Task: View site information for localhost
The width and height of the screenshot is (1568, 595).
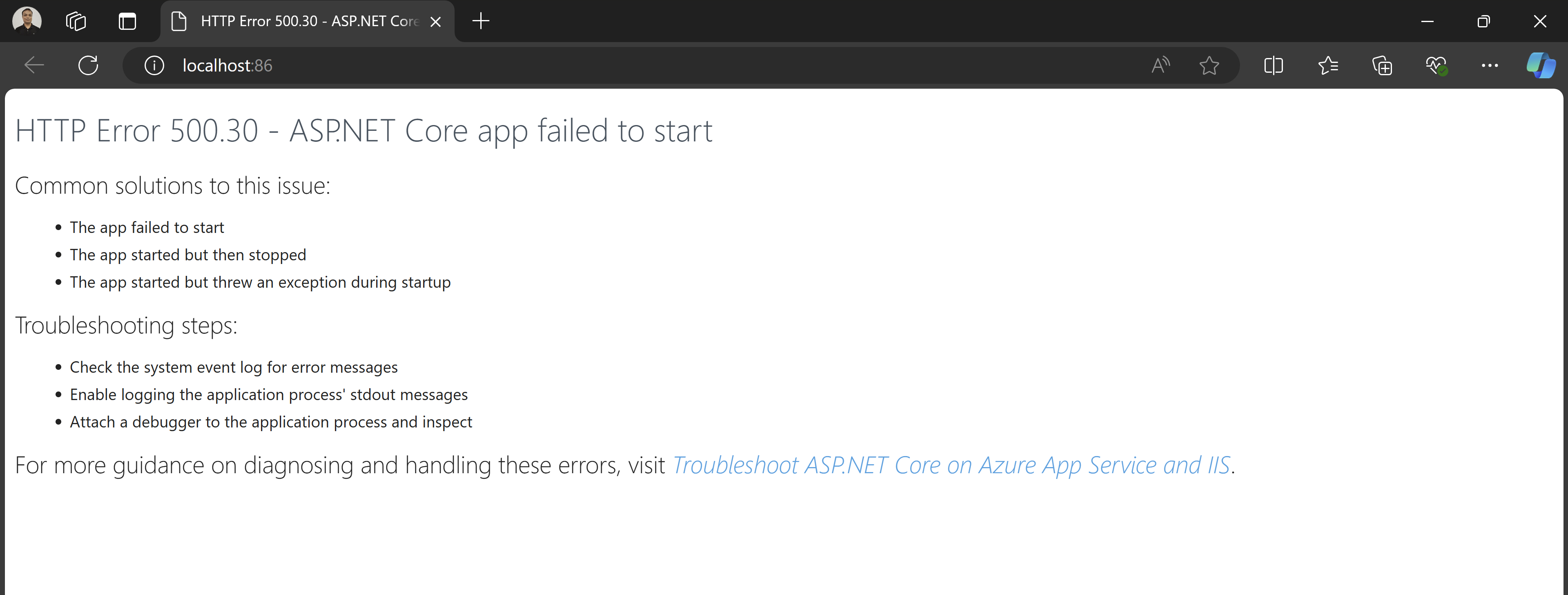Action: click(x=154, y=65)
